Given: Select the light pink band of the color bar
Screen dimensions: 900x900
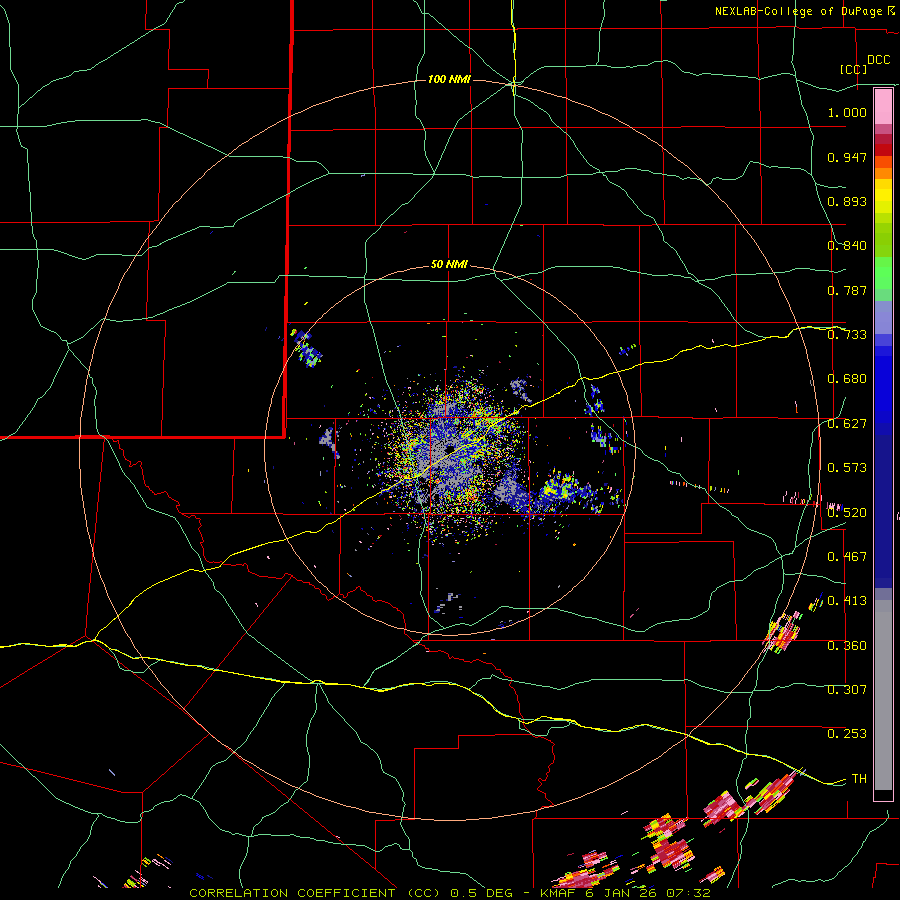Looking at the screenshot, I should (x=883, y=106).
